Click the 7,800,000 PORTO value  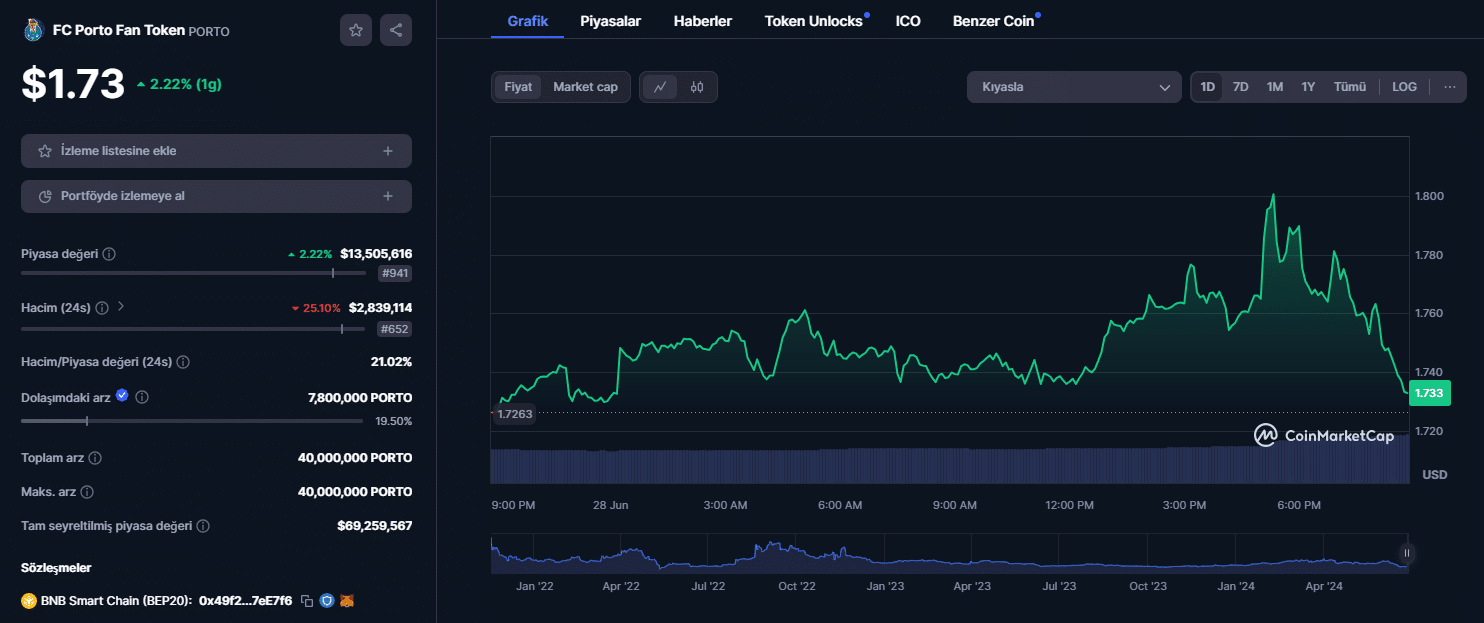[x=360, y=398]
